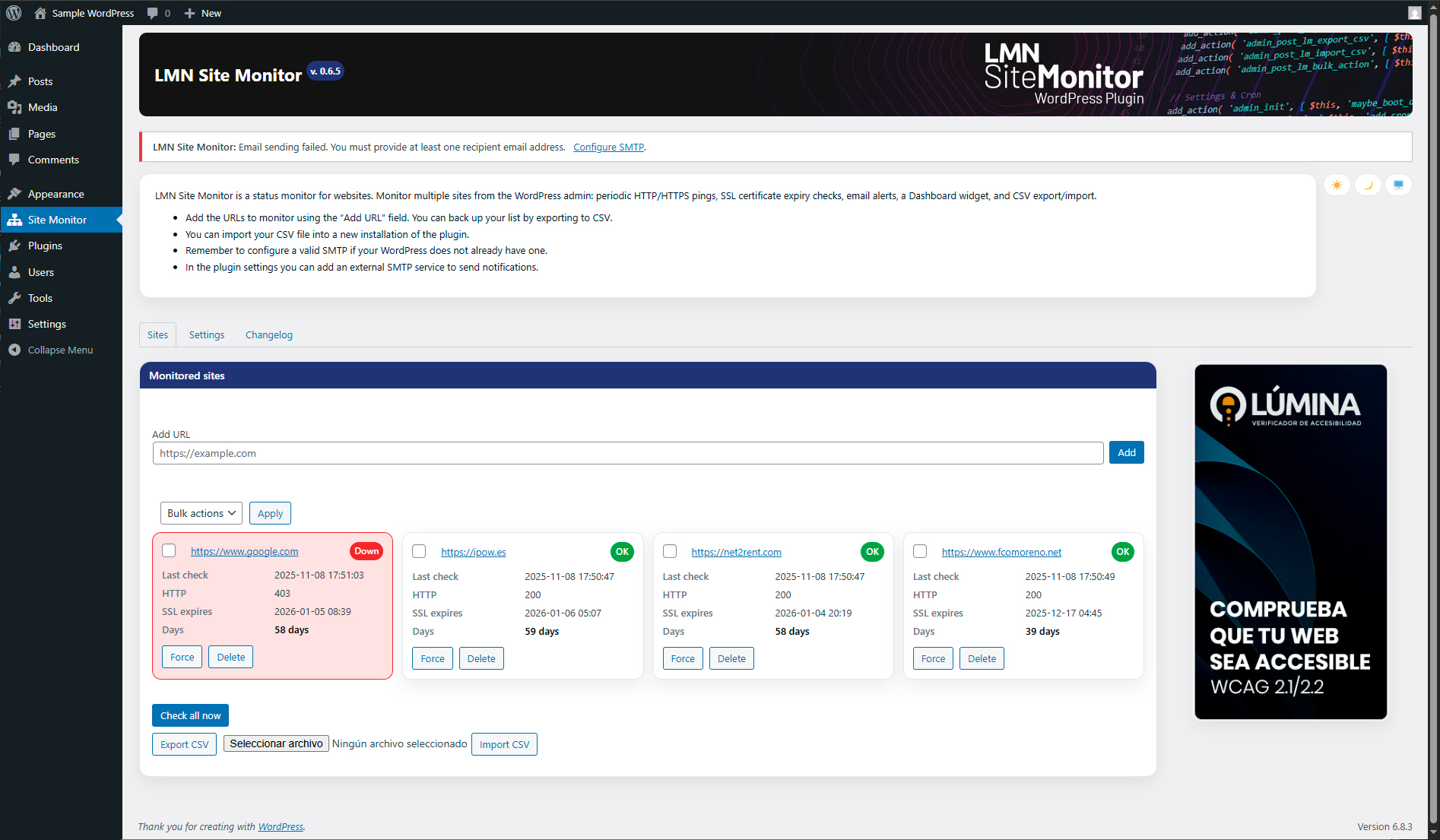Switch to dark theme moon icon
The height and width of the screenshot is (840, 1440).
click(1368, 185)
